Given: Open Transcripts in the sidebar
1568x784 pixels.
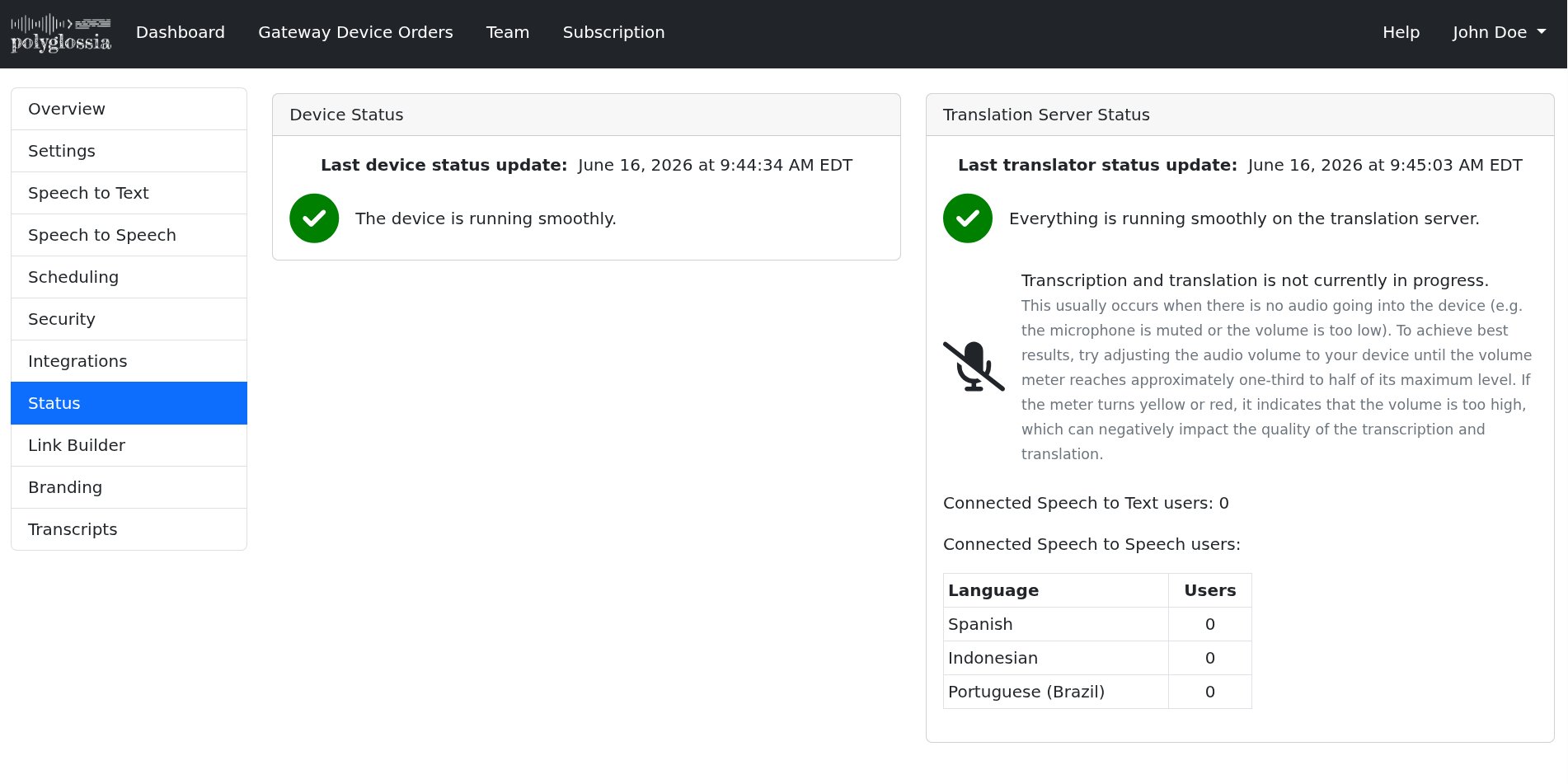Looking at the screenshot, I should (129, 529).
